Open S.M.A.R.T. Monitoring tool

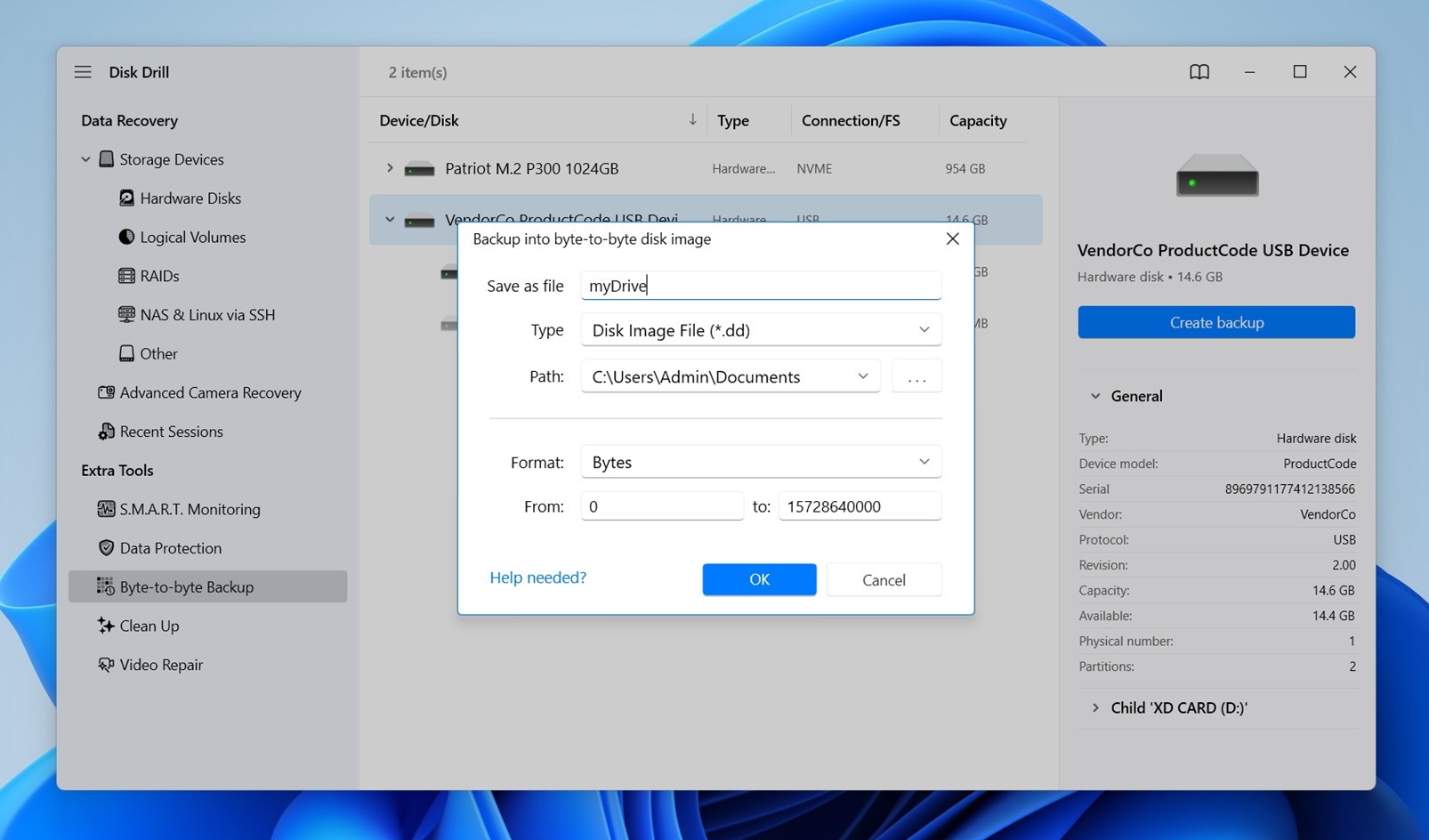(x=190, y=509)
